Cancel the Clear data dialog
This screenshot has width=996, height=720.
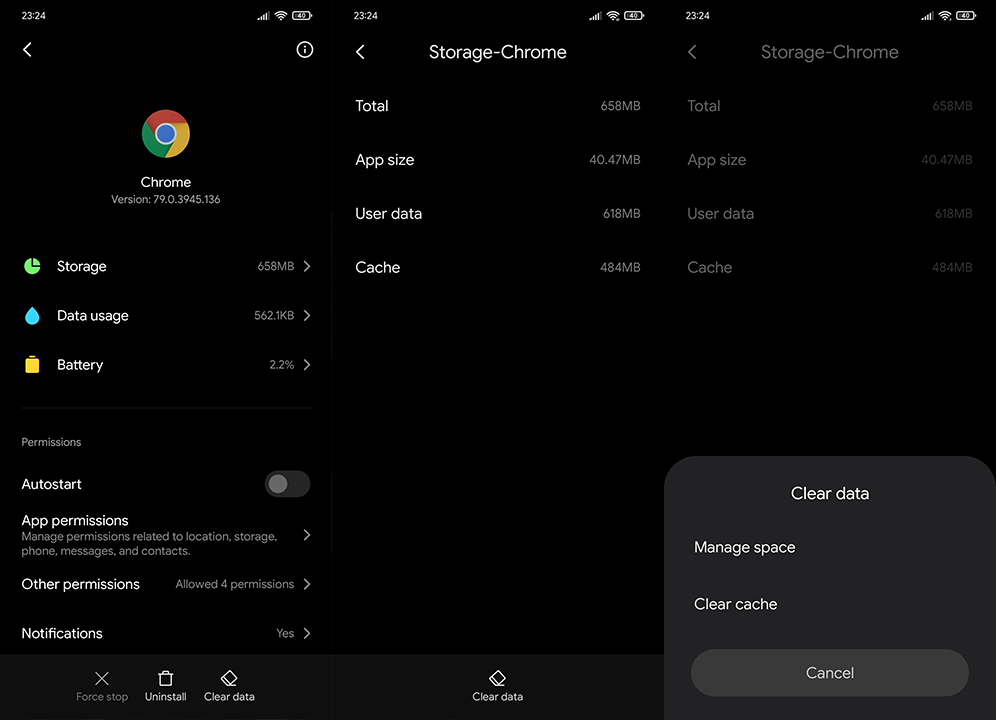coord(830,672)
